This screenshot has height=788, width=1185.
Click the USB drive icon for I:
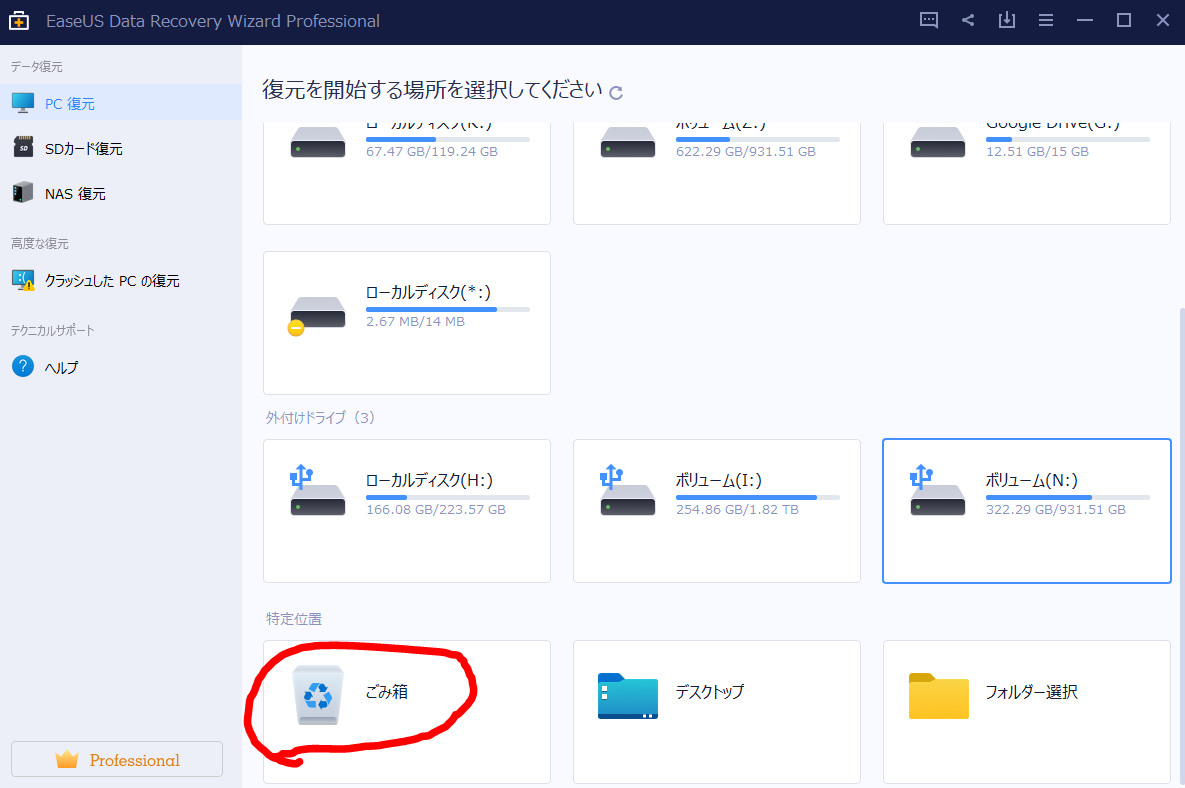[x=627, y=490]
